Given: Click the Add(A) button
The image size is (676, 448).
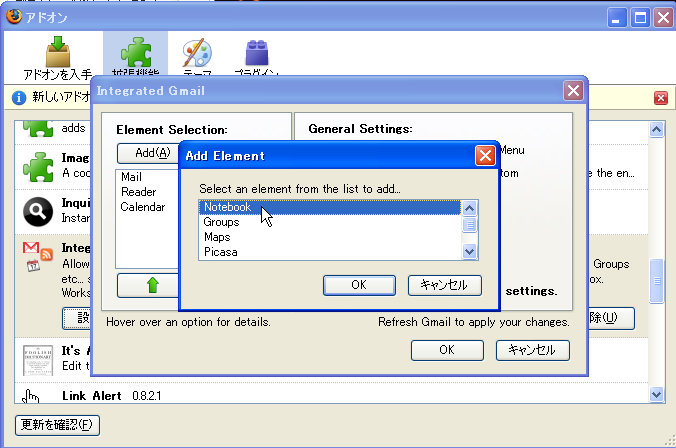Looking at the screenshot, I should (x=148, y=153).
